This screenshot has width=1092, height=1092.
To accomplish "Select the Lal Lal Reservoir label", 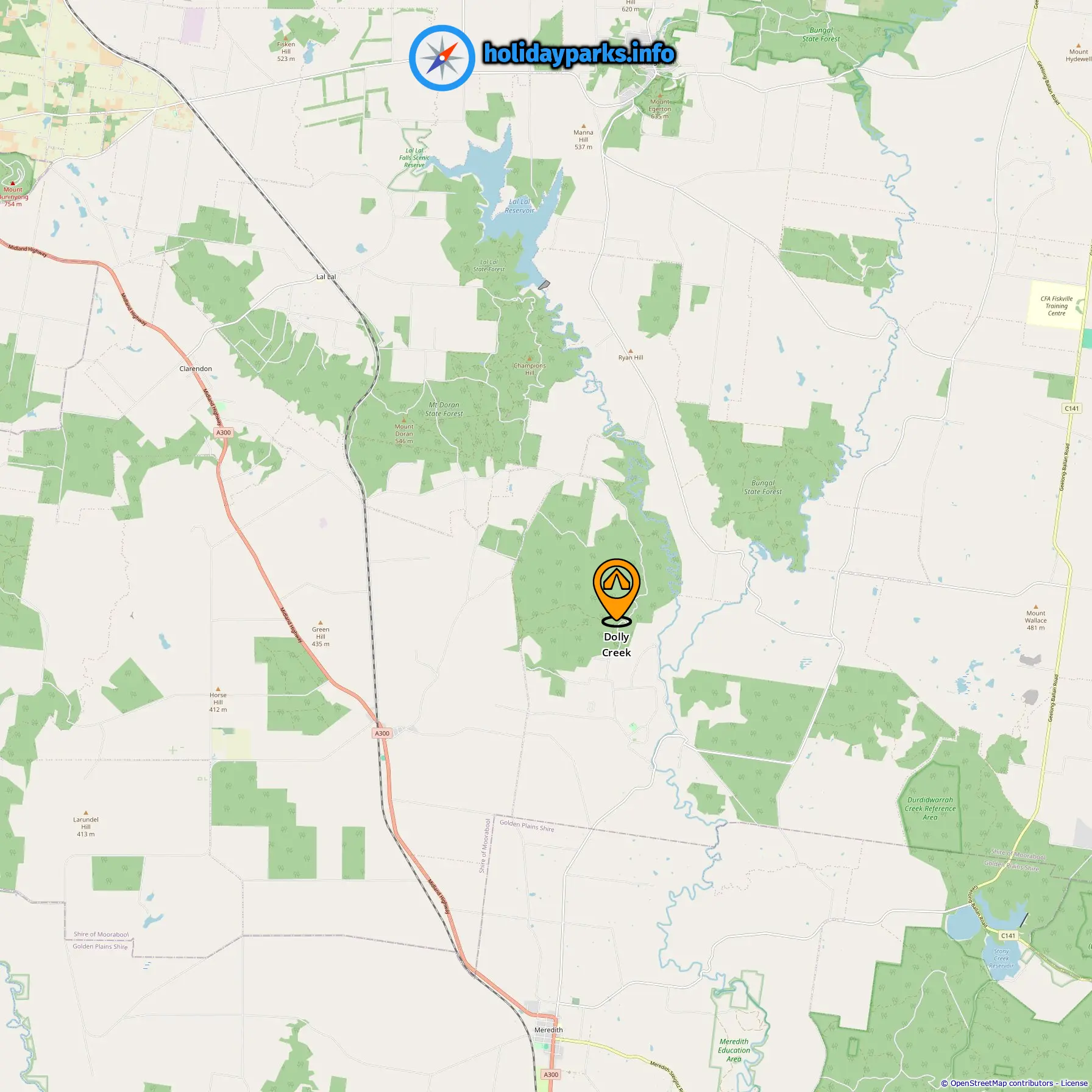I will click(x=519, y=206).
